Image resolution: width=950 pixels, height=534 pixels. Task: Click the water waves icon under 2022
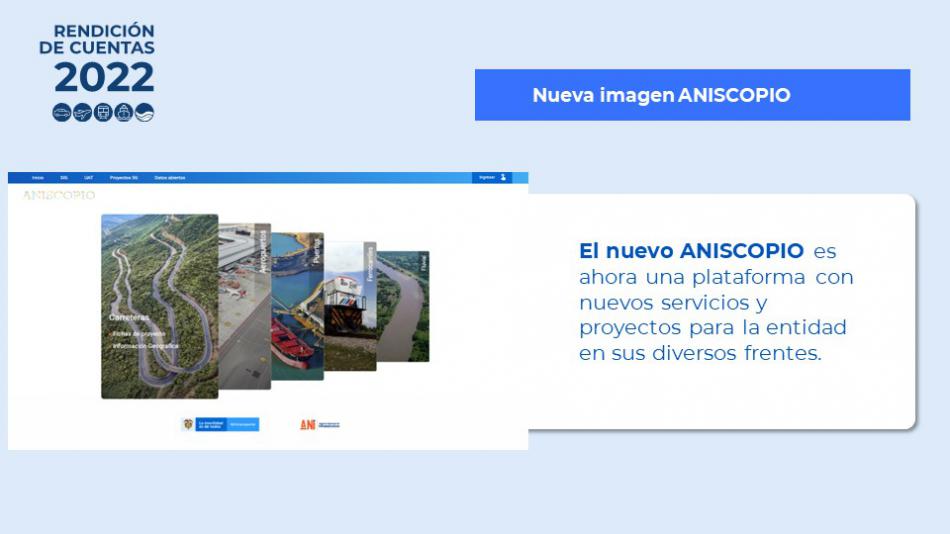[144, 113]
